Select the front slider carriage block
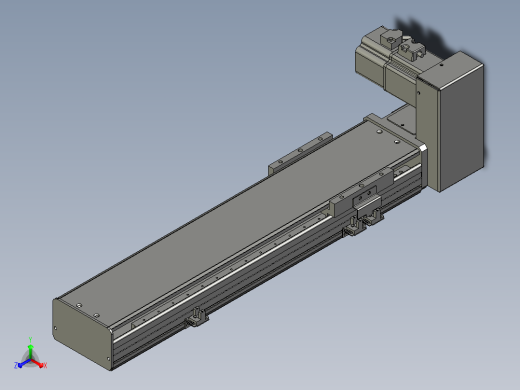The width and height of the screenshot is (520, 390). point(362,192)
